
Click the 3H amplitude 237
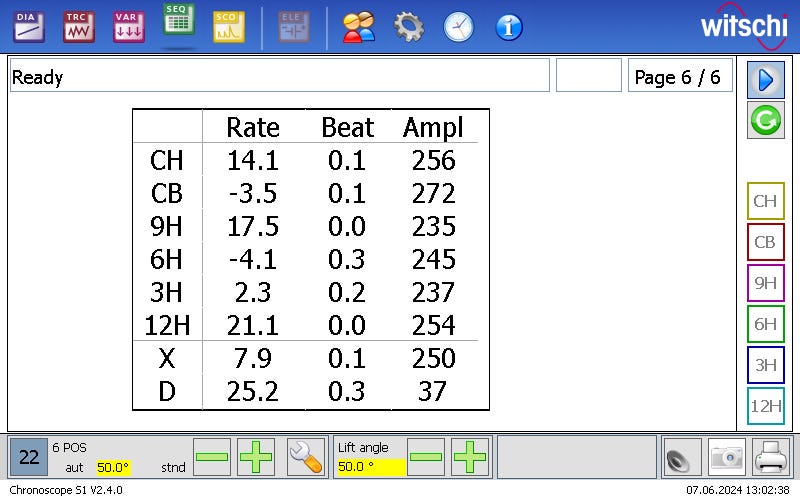click(x=433, y=292)
